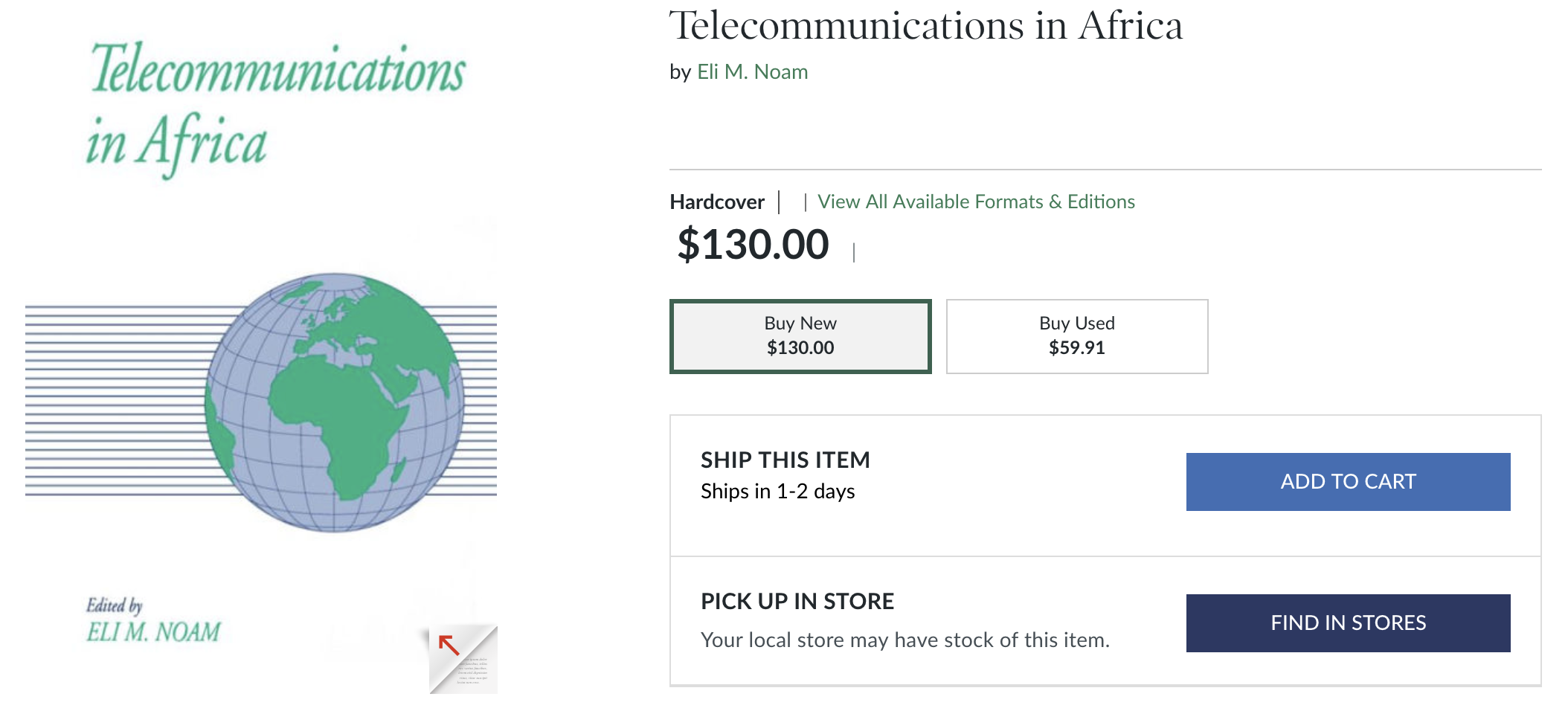Click the large $130.00 price
This screenshot has height=714, width=1568.
(753, 245)
